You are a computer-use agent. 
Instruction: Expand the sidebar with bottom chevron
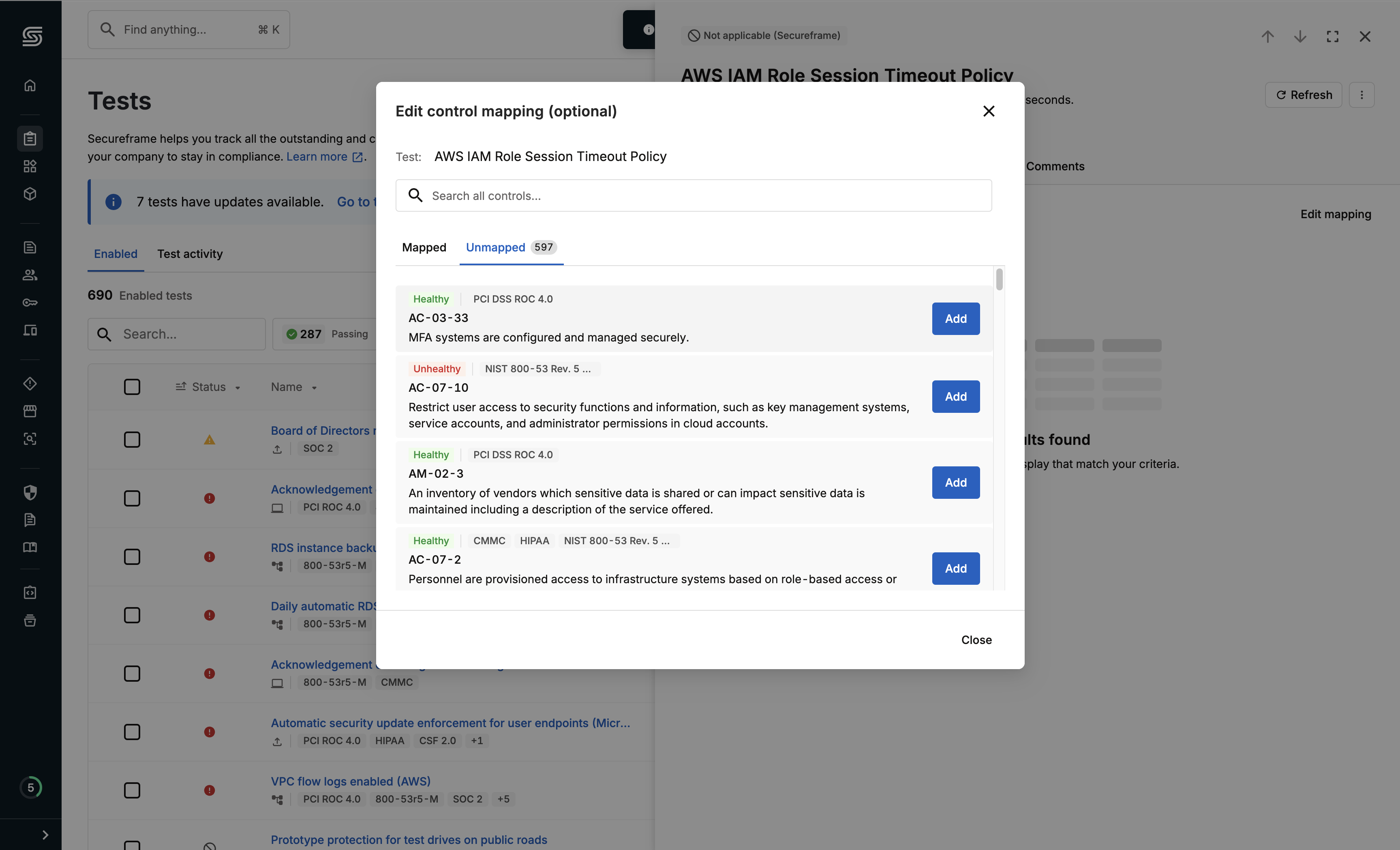(45, 835)
